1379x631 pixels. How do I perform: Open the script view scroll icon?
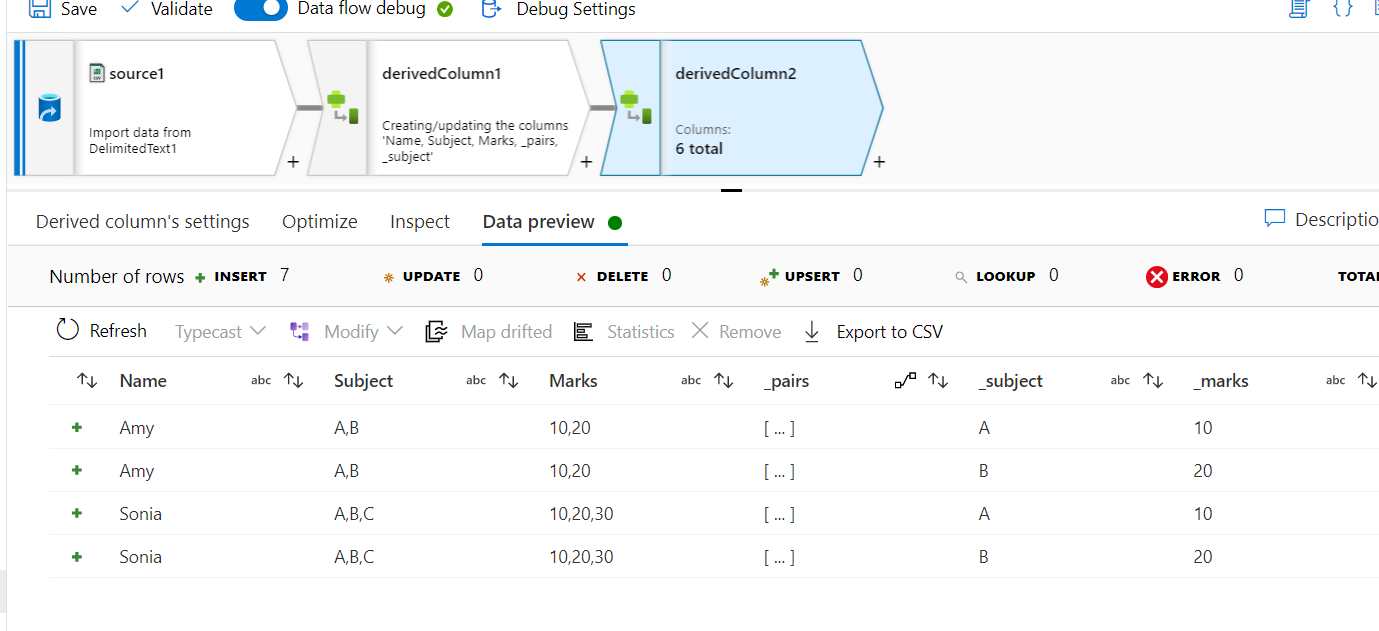(x=1299, y=9)
